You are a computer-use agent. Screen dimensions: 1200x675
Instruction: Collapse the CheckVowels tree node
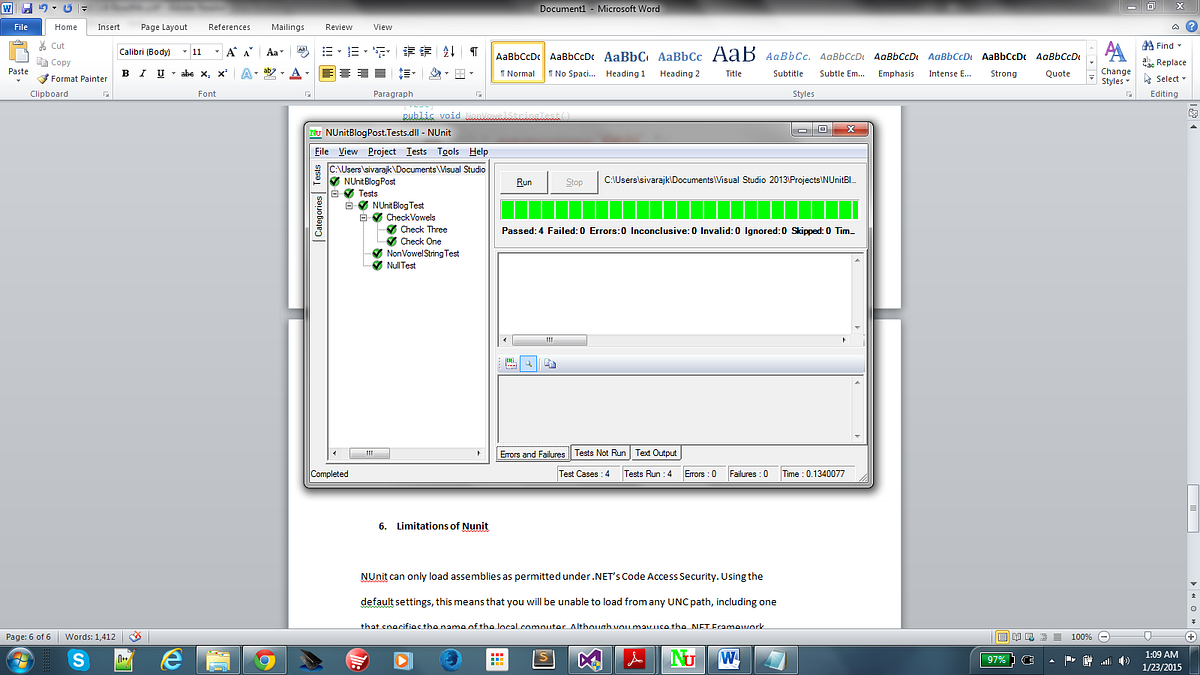[364, 218]
